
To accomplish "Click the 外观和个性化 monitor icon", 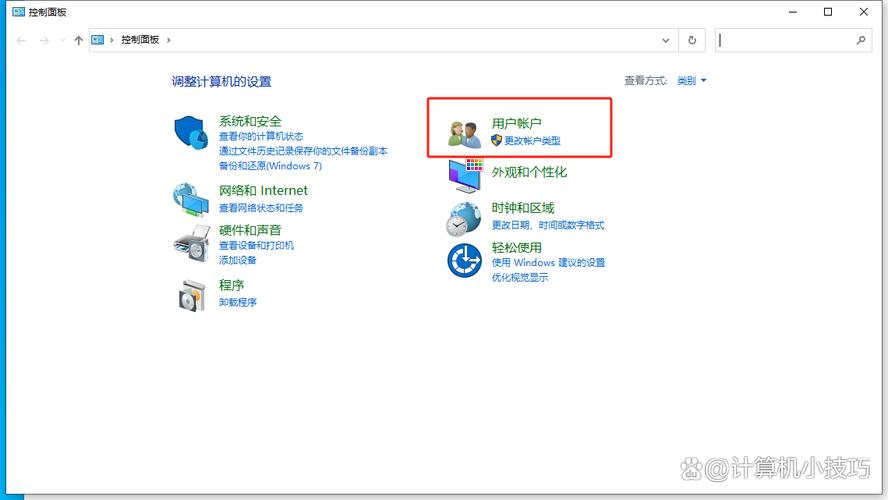I will [x=464, y=176].
